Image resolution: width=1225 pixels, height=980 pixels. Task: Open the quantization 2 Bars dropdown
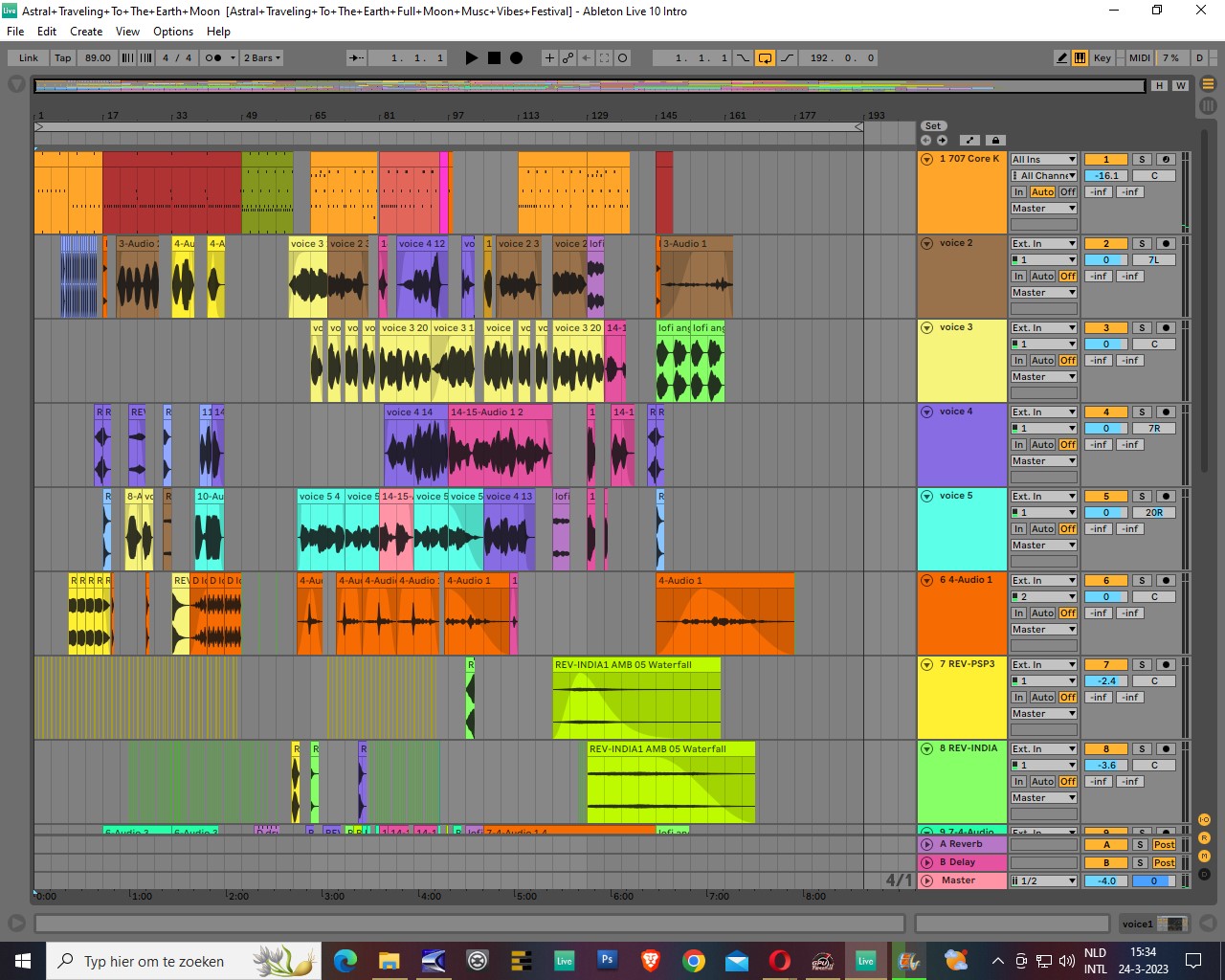coord(261,57)
